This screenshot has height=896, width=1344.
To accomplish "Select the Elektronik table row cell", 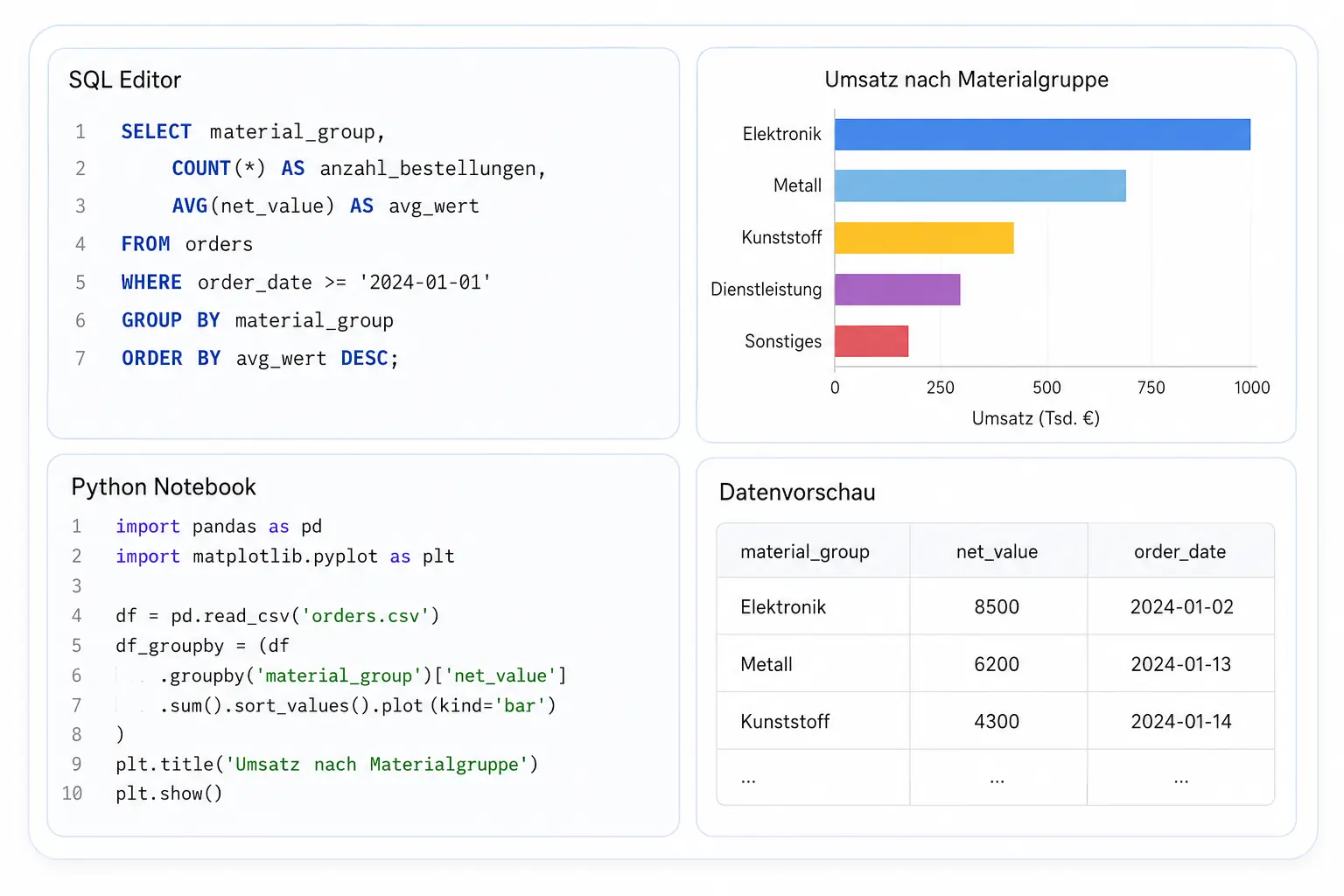I will point(783,606).
